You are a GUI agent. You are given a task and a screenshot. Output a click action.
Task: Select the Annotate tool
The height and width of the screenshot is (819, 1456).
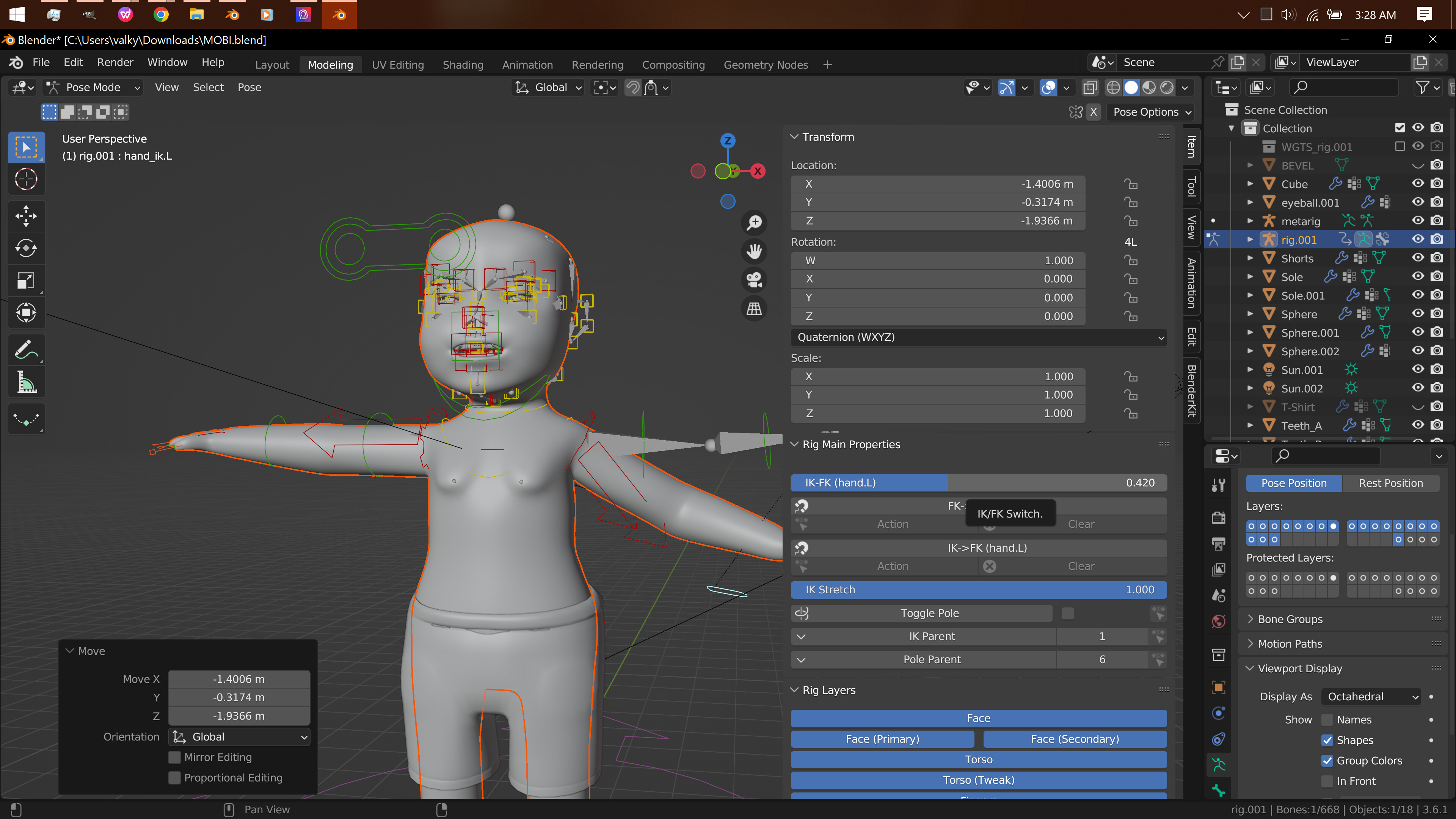pyautogui.click(x=26, y=350)
